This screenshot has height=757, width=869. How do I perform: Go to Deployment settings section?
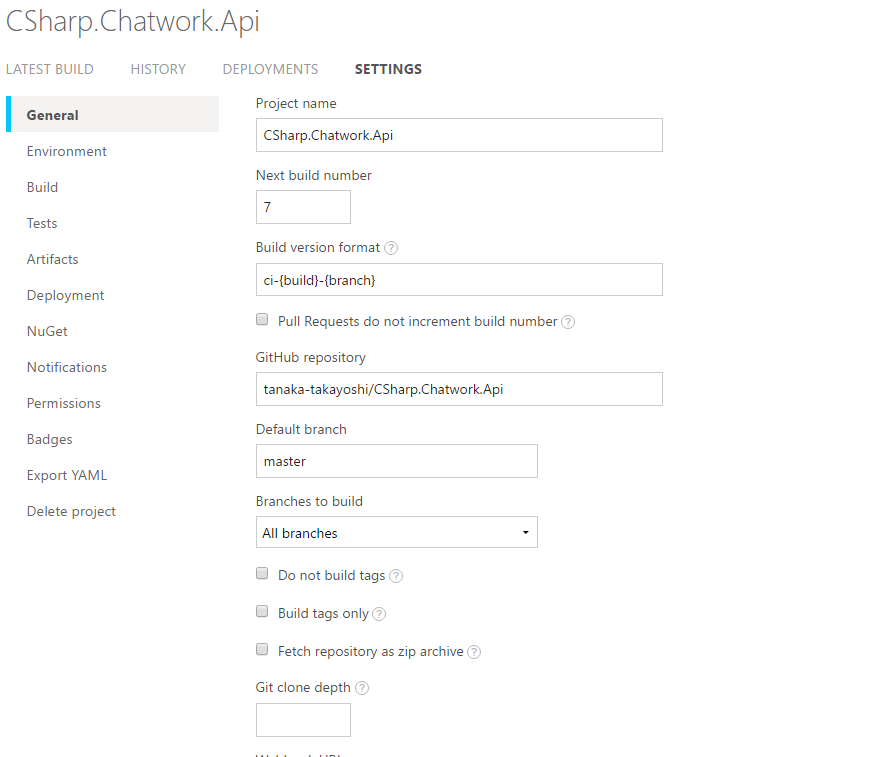(x=65, y=295)
